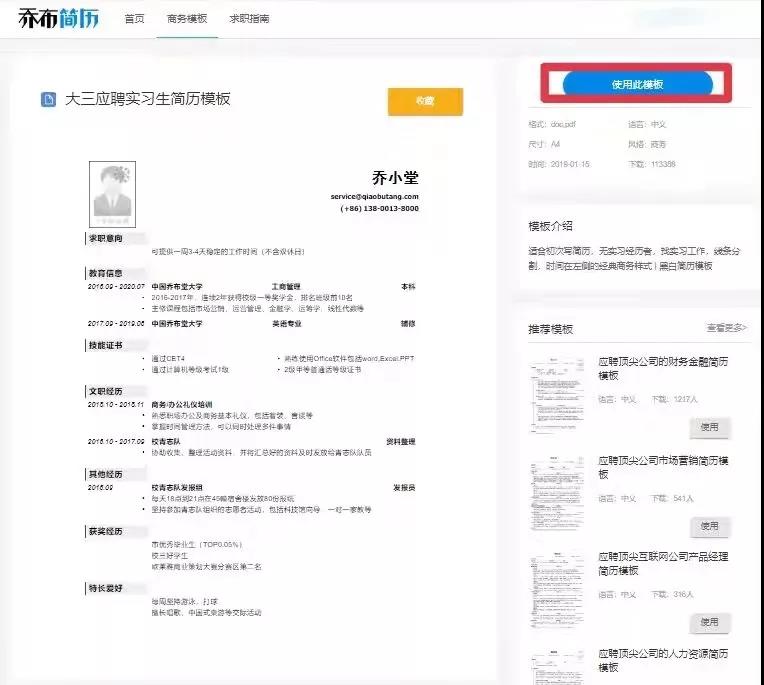Expand recommended templates via 查看更多

[726, 328]
